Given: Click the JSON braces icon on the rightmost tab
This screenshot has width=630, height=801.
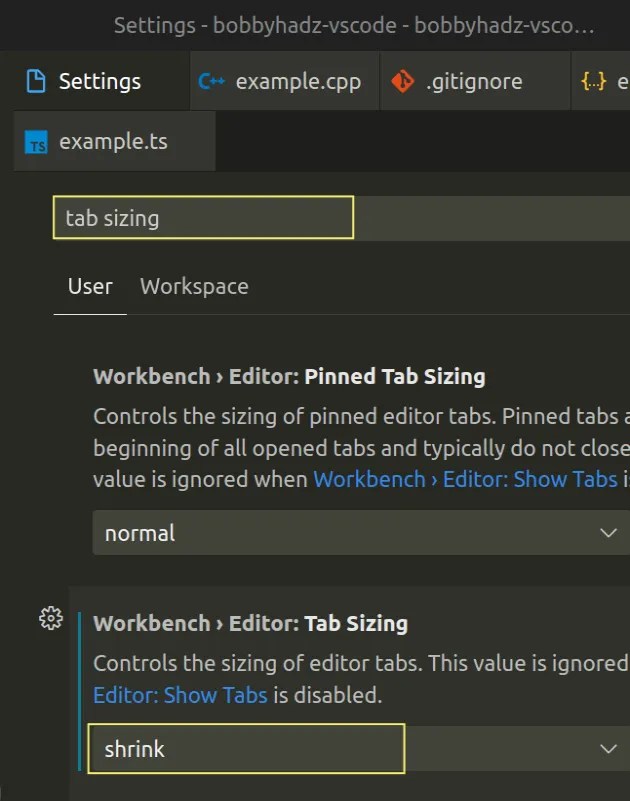Looking at the screenshot, I should click(592, 82).
